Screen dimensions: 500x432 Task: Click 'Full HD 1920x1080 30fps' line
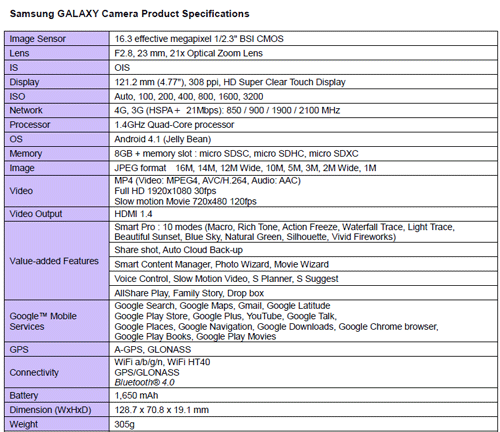point(165,191)
